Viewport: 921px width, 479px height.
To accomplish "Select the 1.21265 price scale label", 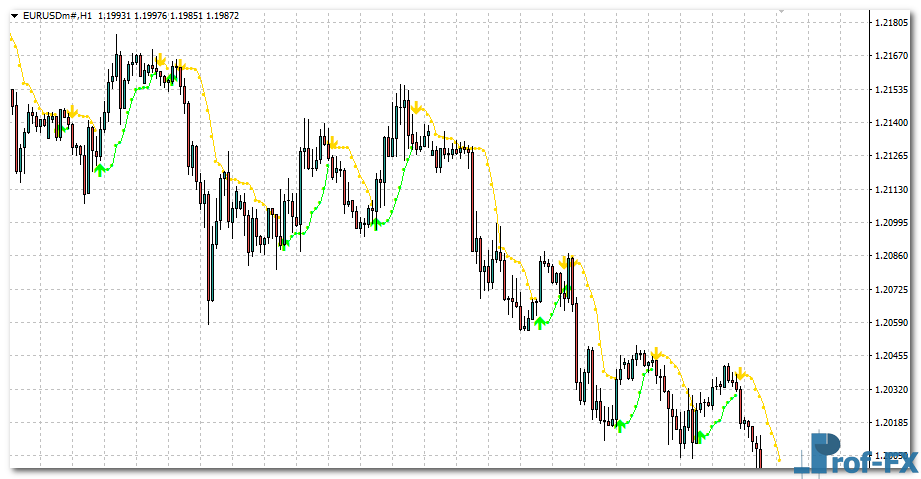I will 890,156.
